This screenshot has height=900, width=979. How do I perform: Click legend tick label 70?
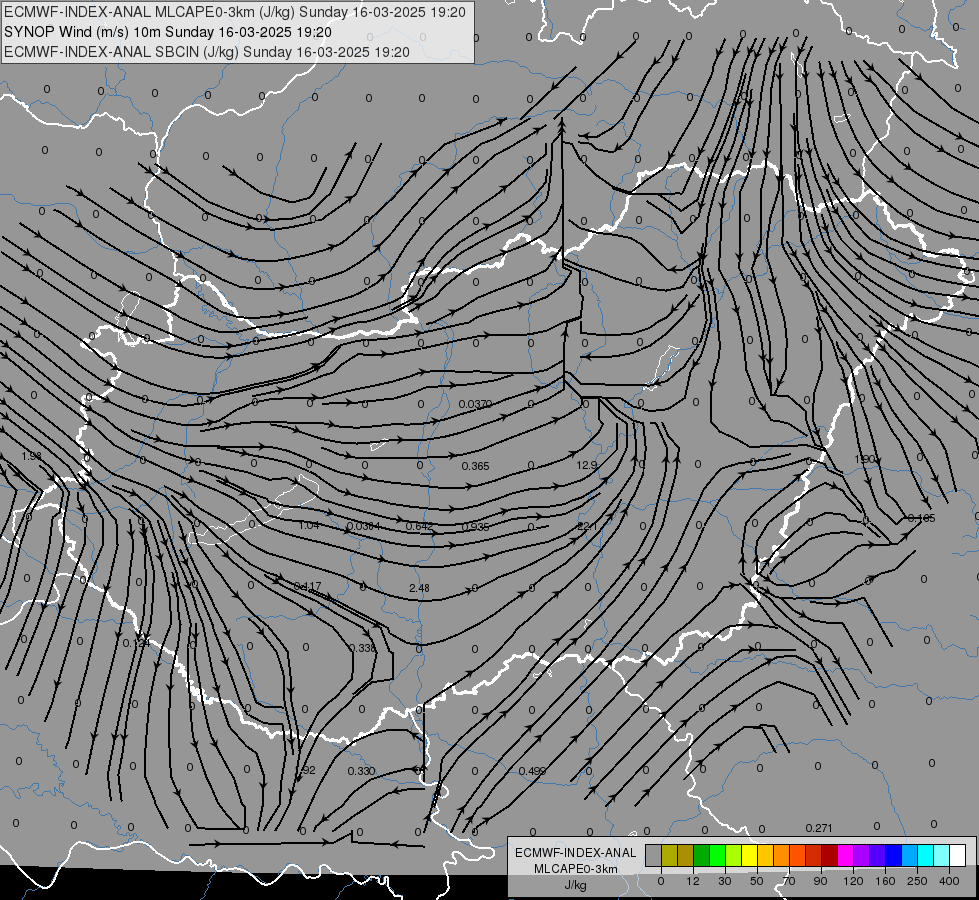point(789,881)
